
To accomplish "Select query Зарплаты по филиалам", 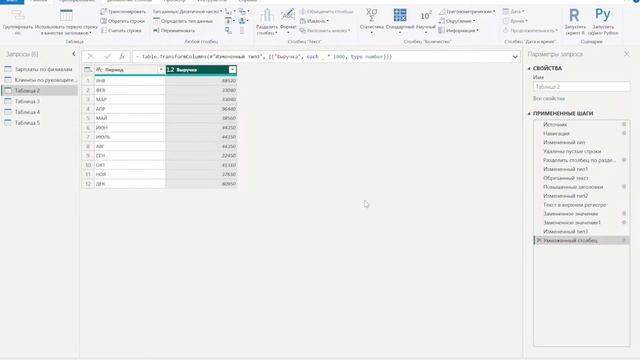I will tap(40, 69).
